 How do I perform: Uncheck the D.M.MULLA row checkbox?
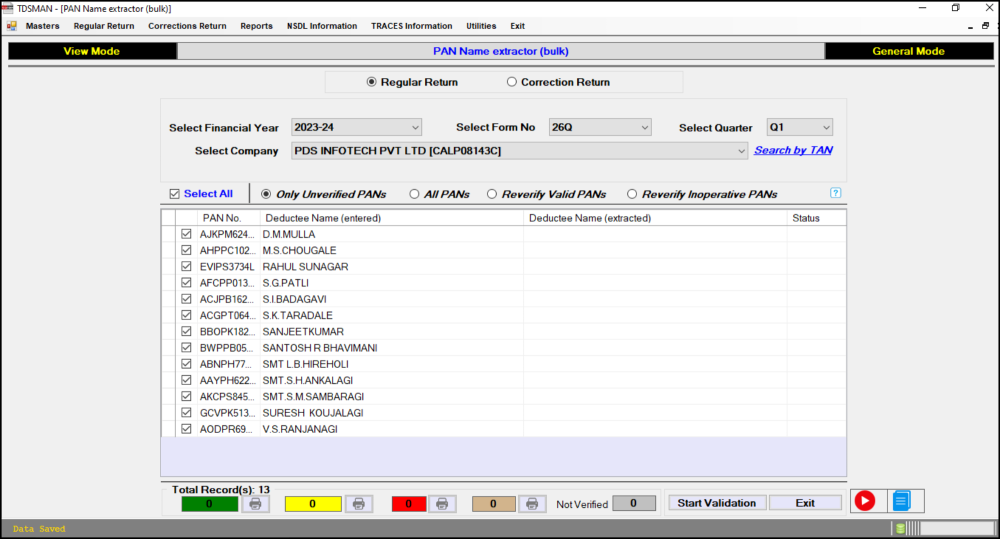point(186,234)
